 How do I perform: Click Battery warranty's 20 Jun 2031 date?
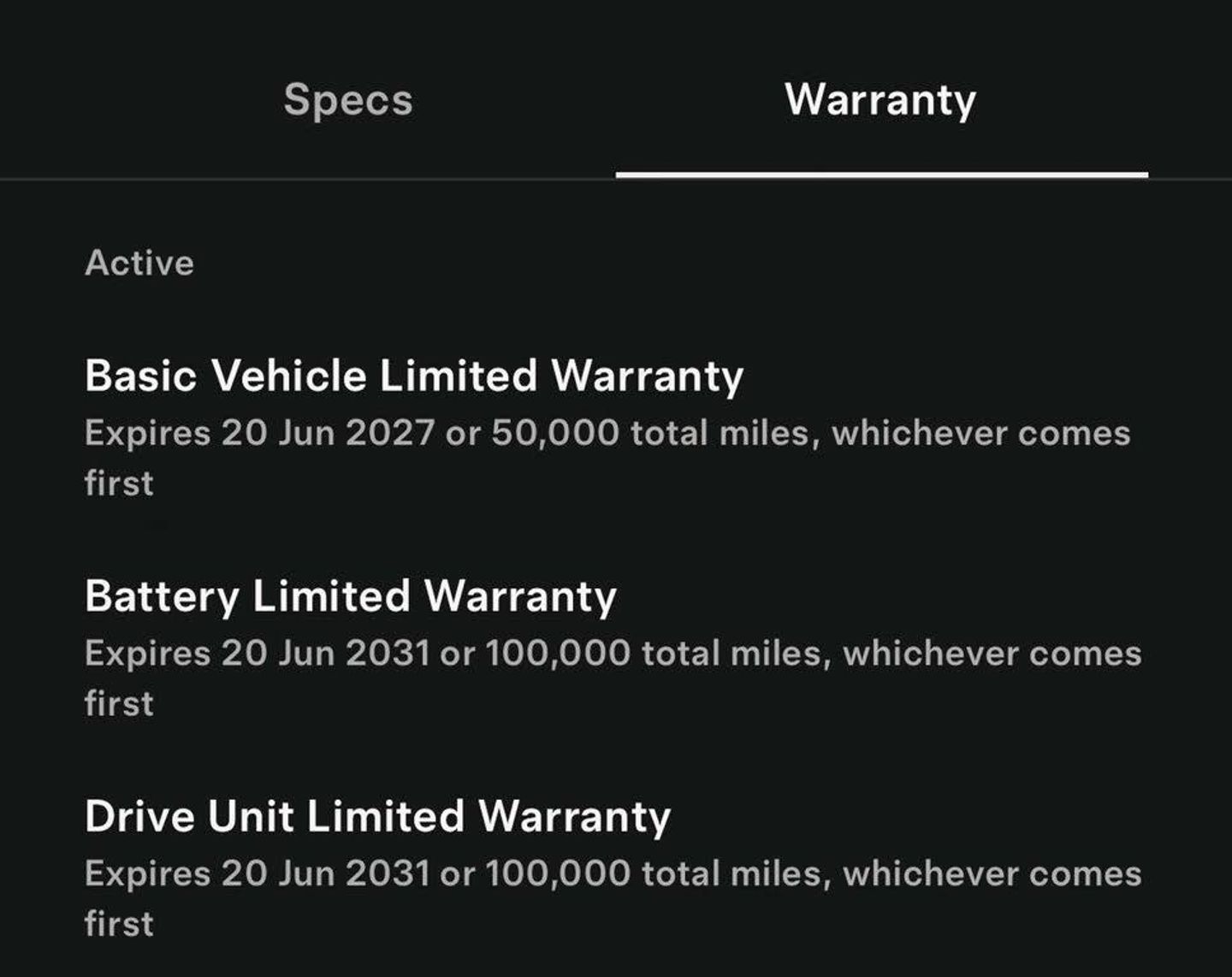point(325,654)
